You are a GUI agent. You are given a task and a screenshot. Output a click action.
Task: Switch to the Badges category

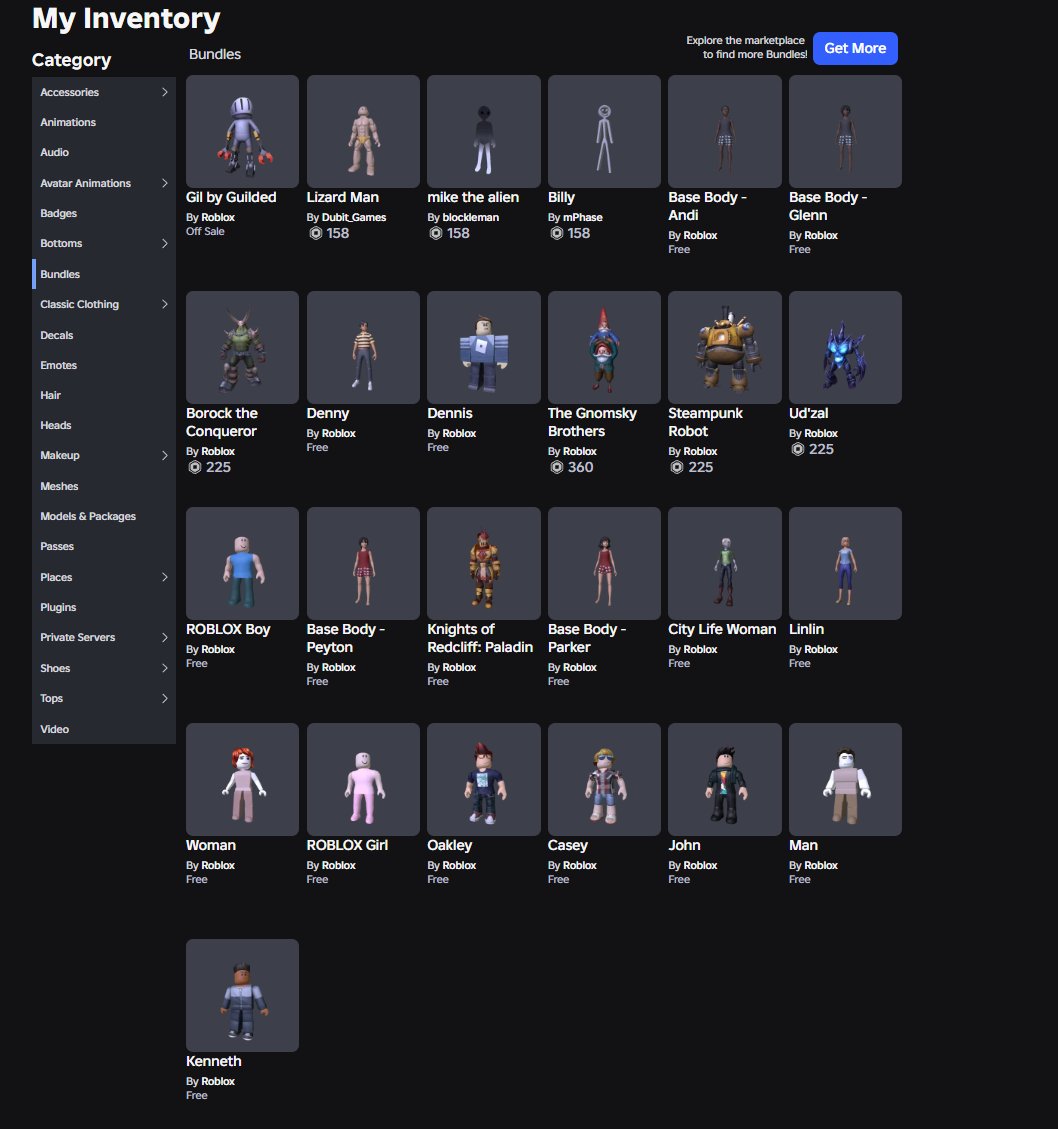click(x=104, y=213)
